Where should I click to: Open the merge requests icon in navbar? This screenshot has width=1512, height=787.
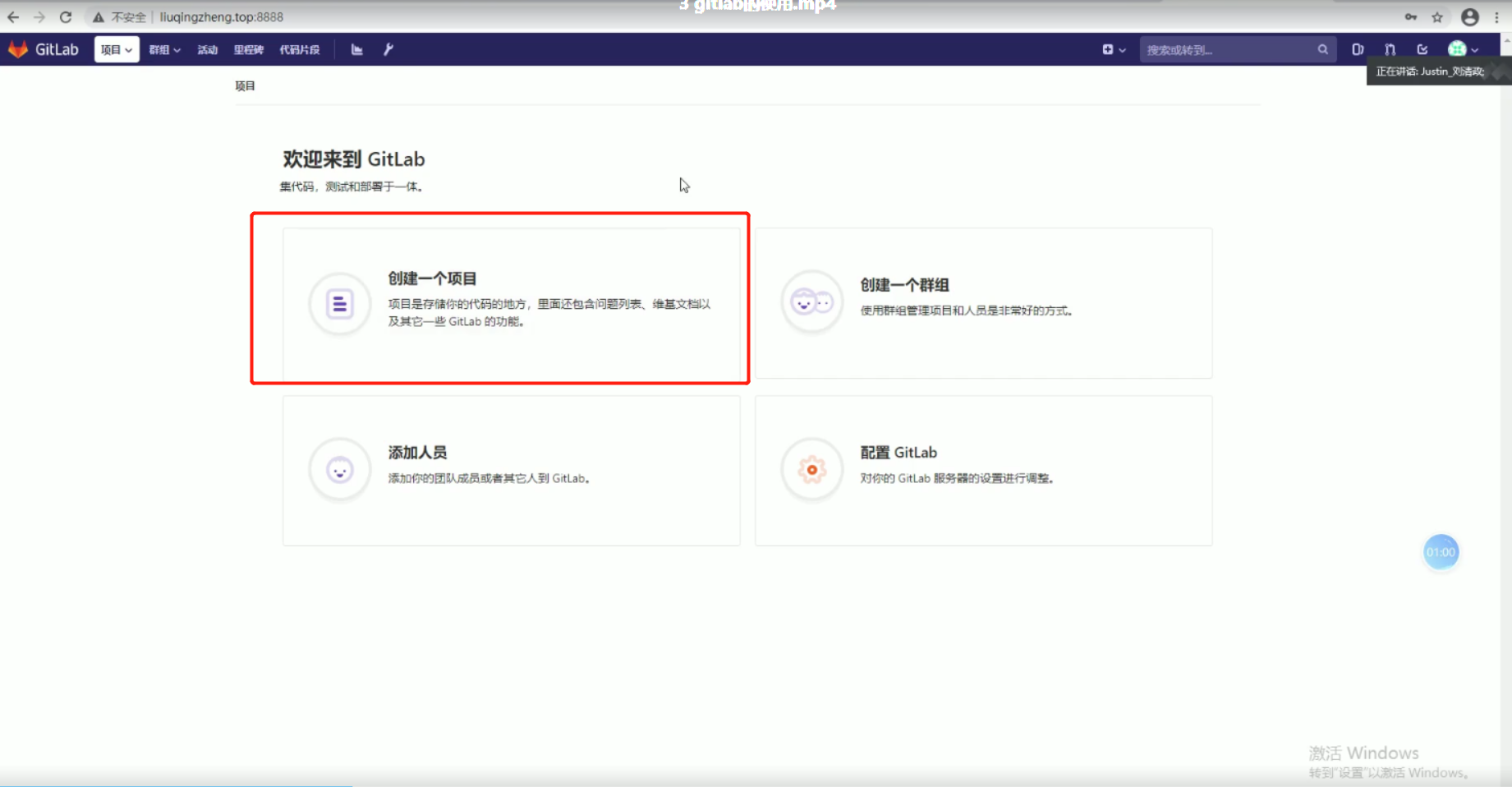tap(1390, 49)
